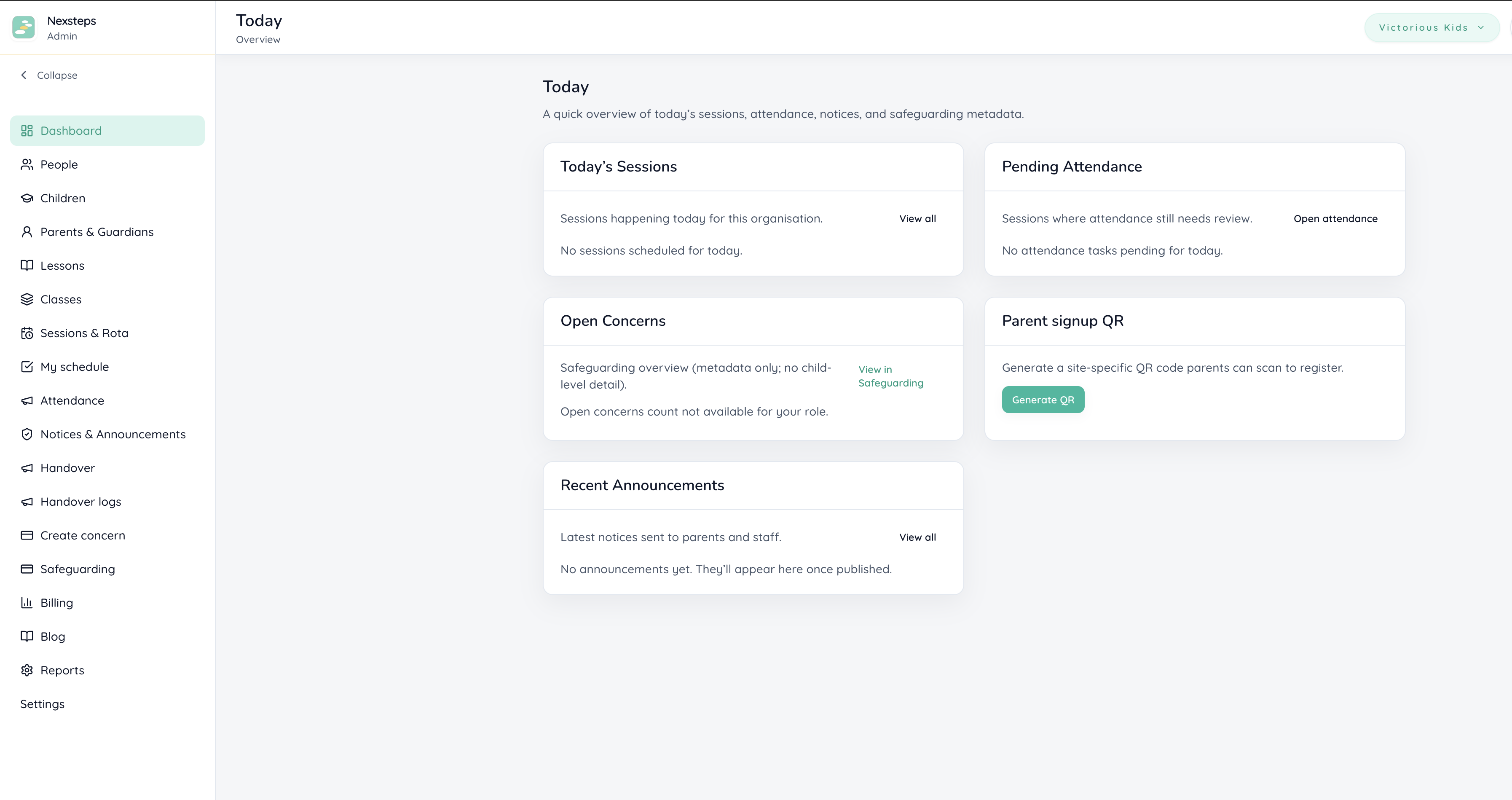1512x800 pixels.
Task: Click the Notices & Announcements shield icon
Action: [27, 434]
